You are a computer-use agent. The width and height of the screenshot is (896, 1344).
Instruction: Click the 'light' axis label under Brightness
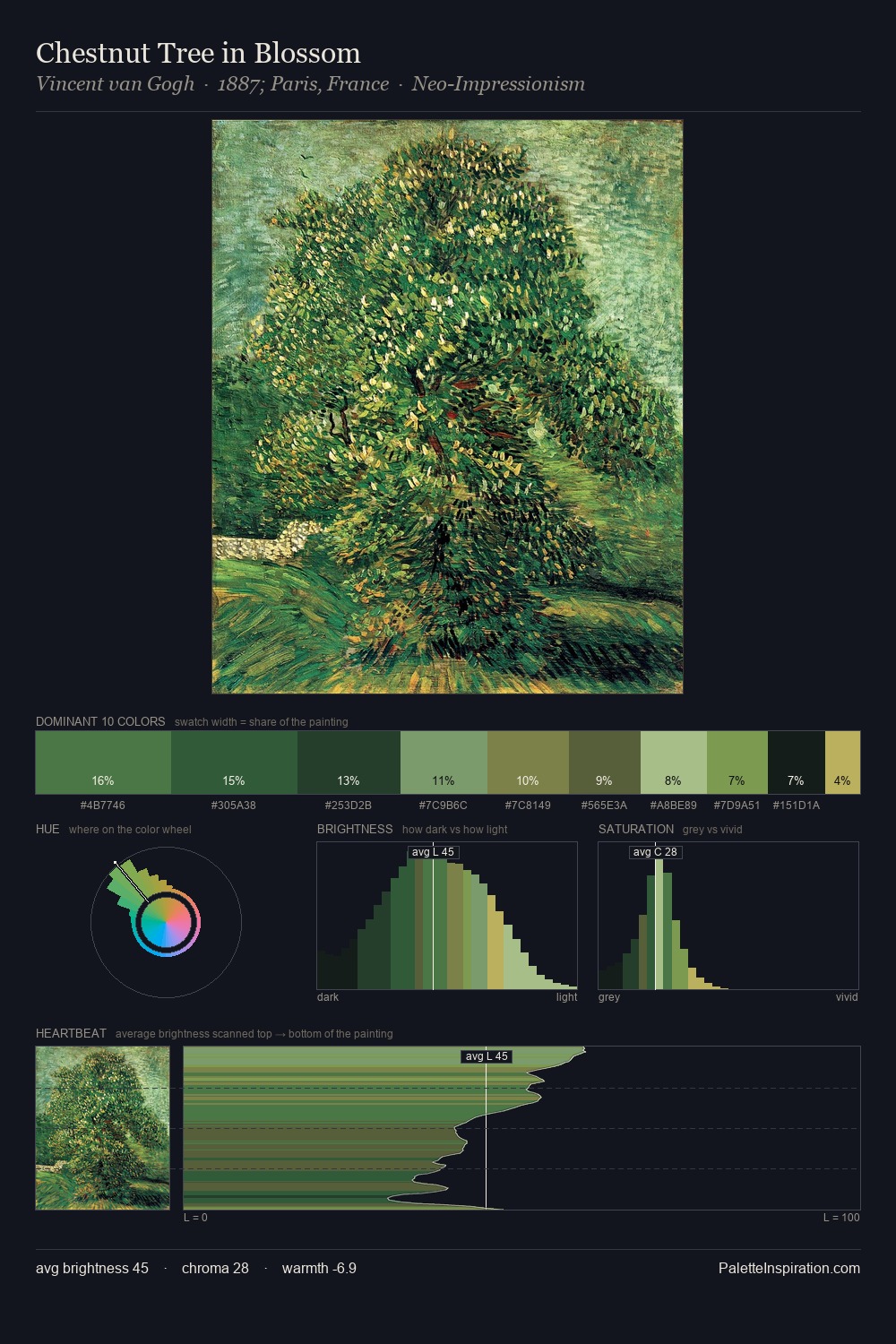(x=566, y=997)
